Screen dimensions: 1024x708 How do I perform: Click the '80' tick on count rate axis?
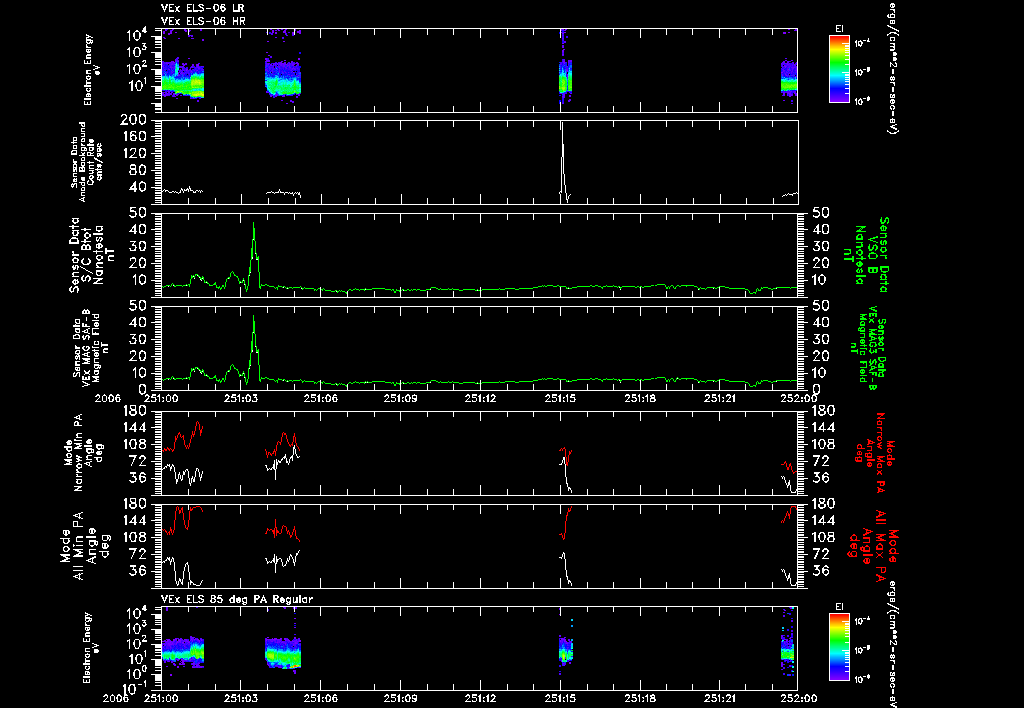[138, 170]
